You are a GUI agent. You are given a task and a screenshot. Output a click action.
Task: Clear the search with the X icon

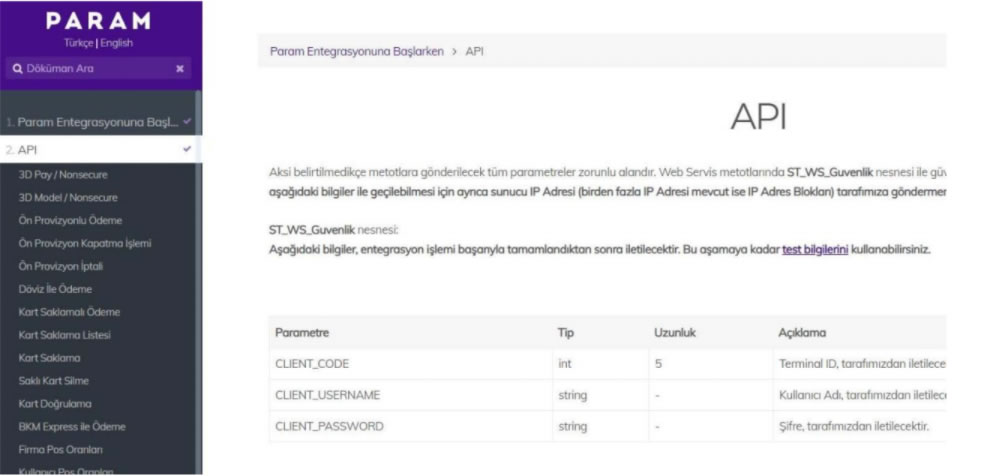tap(180, 69)
